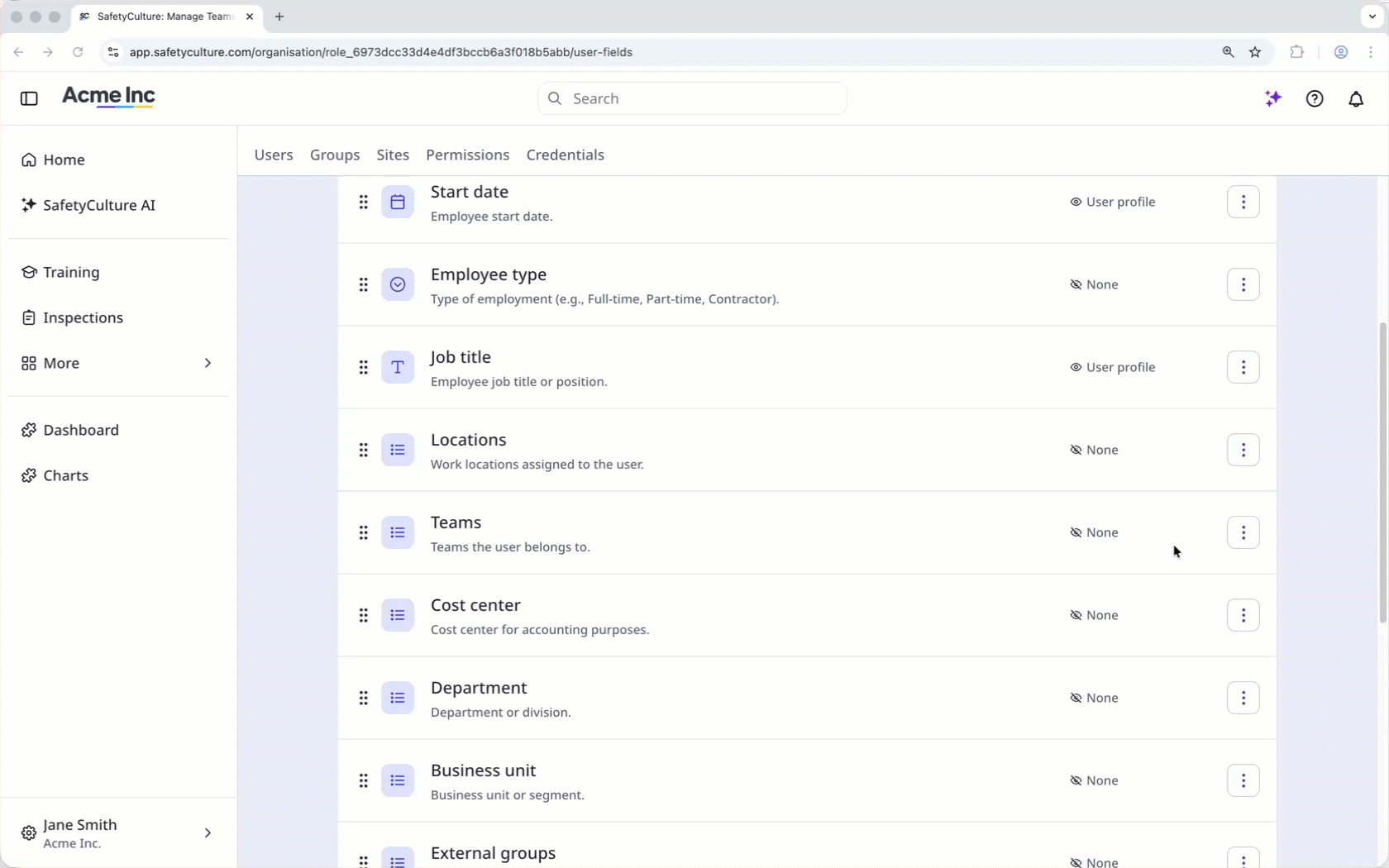Click the Teams list field icon

pos(398,532)
